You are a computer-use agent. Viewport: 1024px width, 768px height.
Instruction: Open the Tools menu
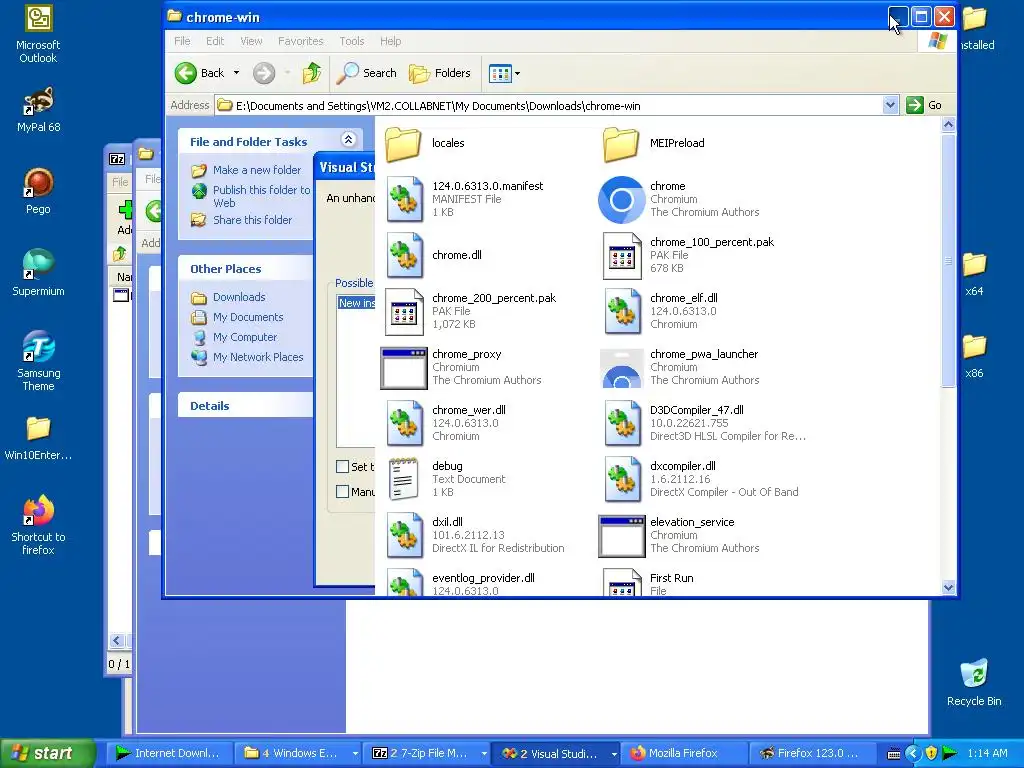click(x=351, y=41)
